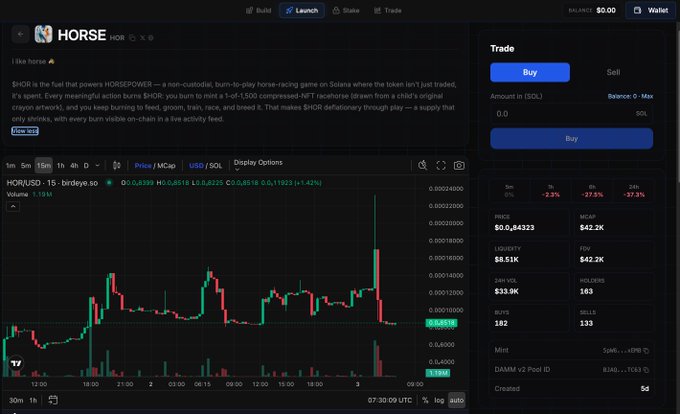Viewport: 680px width, 414px height.
Task: Switch to the Launch tab
Action: [x=302, y=10]
